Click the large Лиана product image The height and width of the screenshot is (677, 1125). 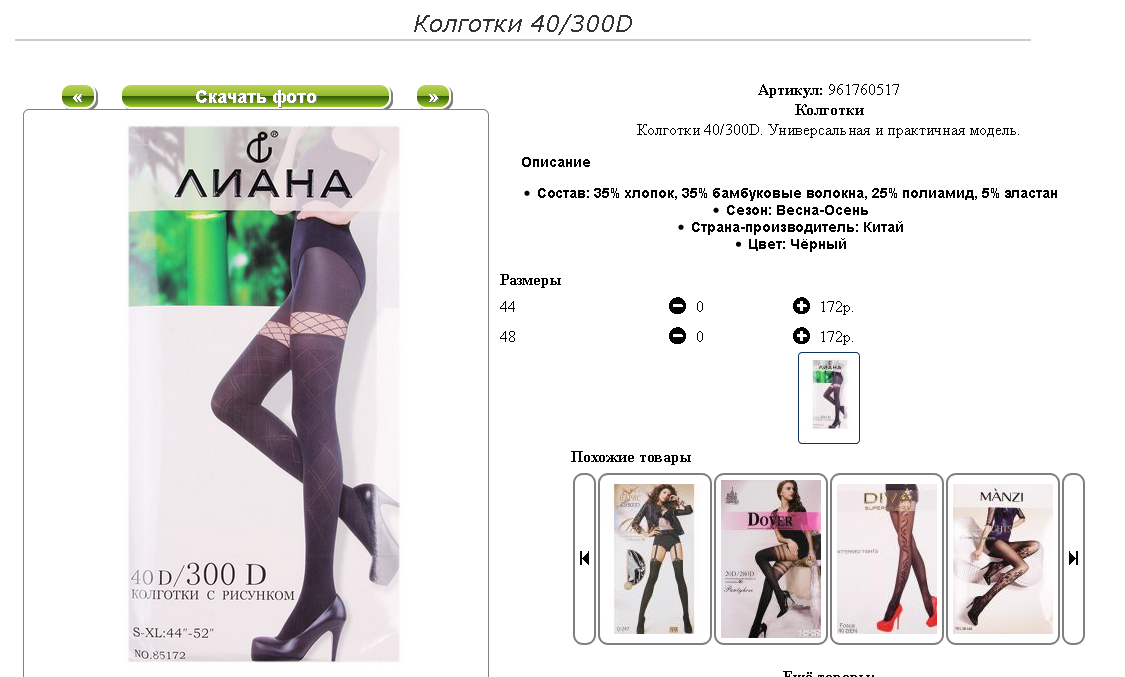(x=264, y=394)
